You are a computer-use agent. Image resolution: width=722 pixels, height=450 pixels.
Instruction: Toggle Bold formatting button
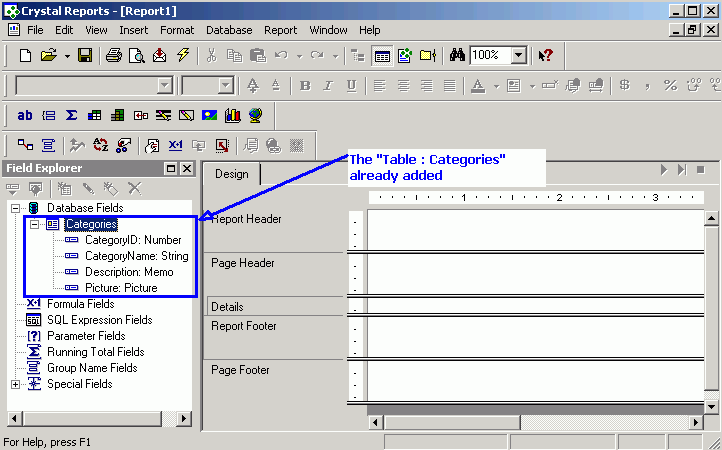click(305, 86)
